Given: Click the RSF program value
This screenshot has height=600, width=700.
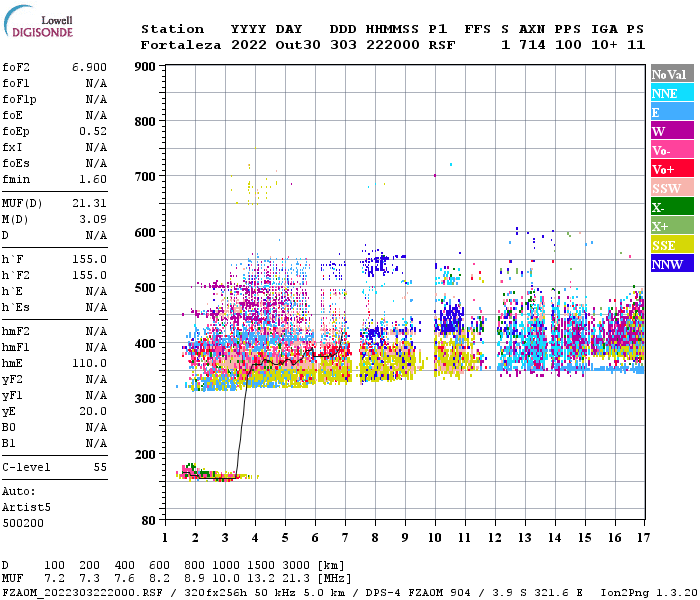Looking at the screenshot, I should point(442,45).
